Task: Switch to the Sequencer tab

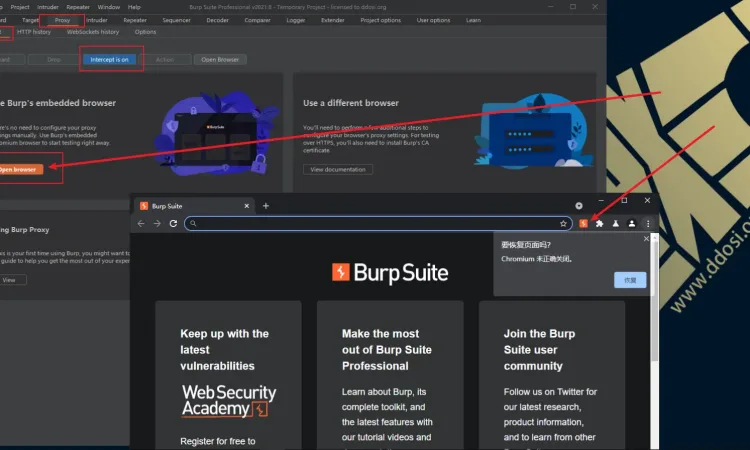Action: [x=176, y=20]
